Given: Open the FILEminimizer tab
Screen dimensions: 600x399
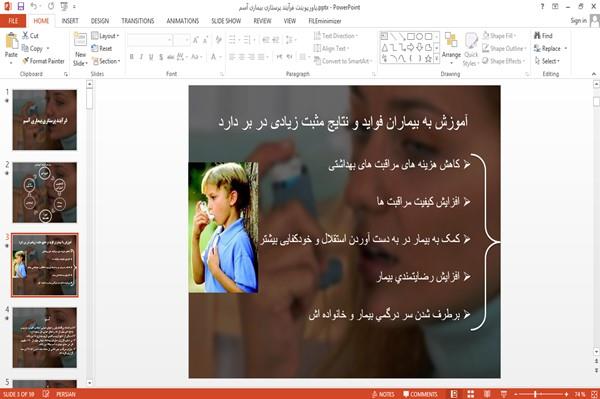Looking at the screenshot, I should (324, 21).
